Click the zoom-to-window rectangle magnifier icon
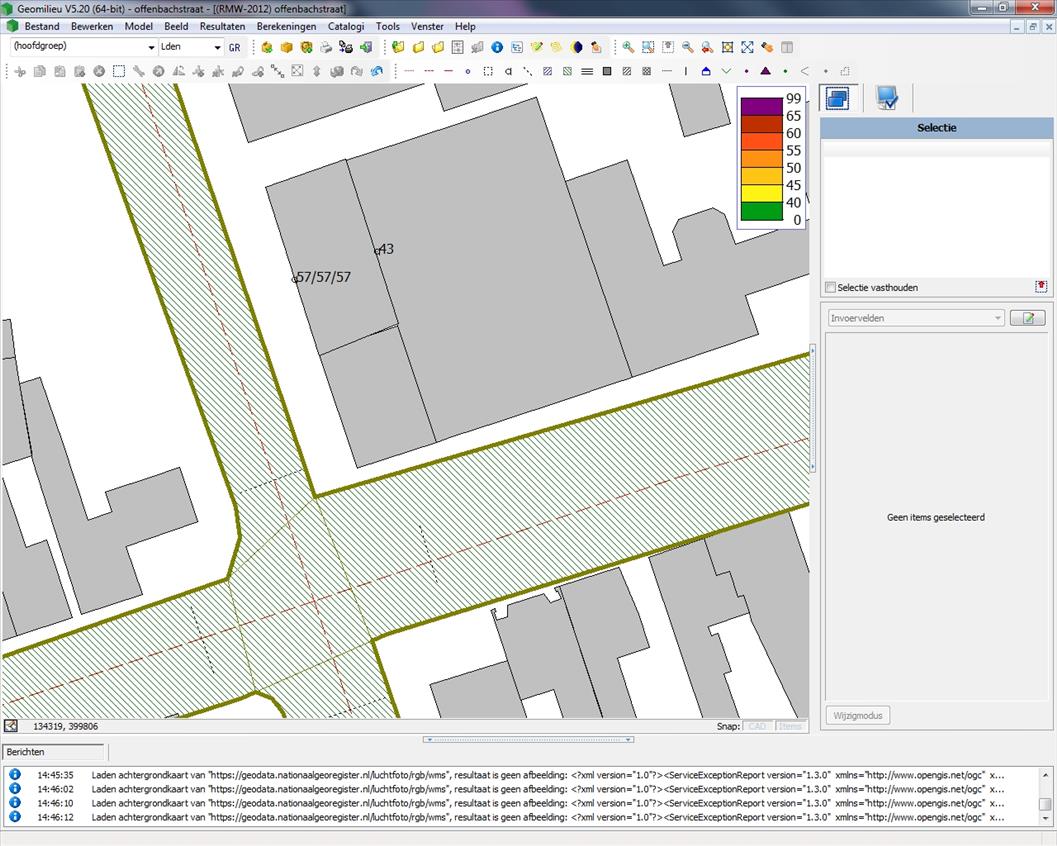 tap(648, 47)
